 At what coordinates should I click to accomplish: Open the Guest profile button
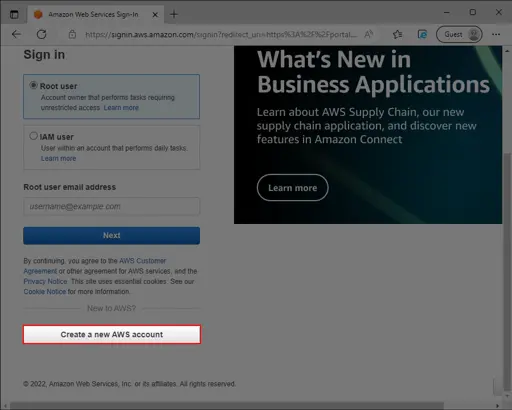click(x=459, y=34)
